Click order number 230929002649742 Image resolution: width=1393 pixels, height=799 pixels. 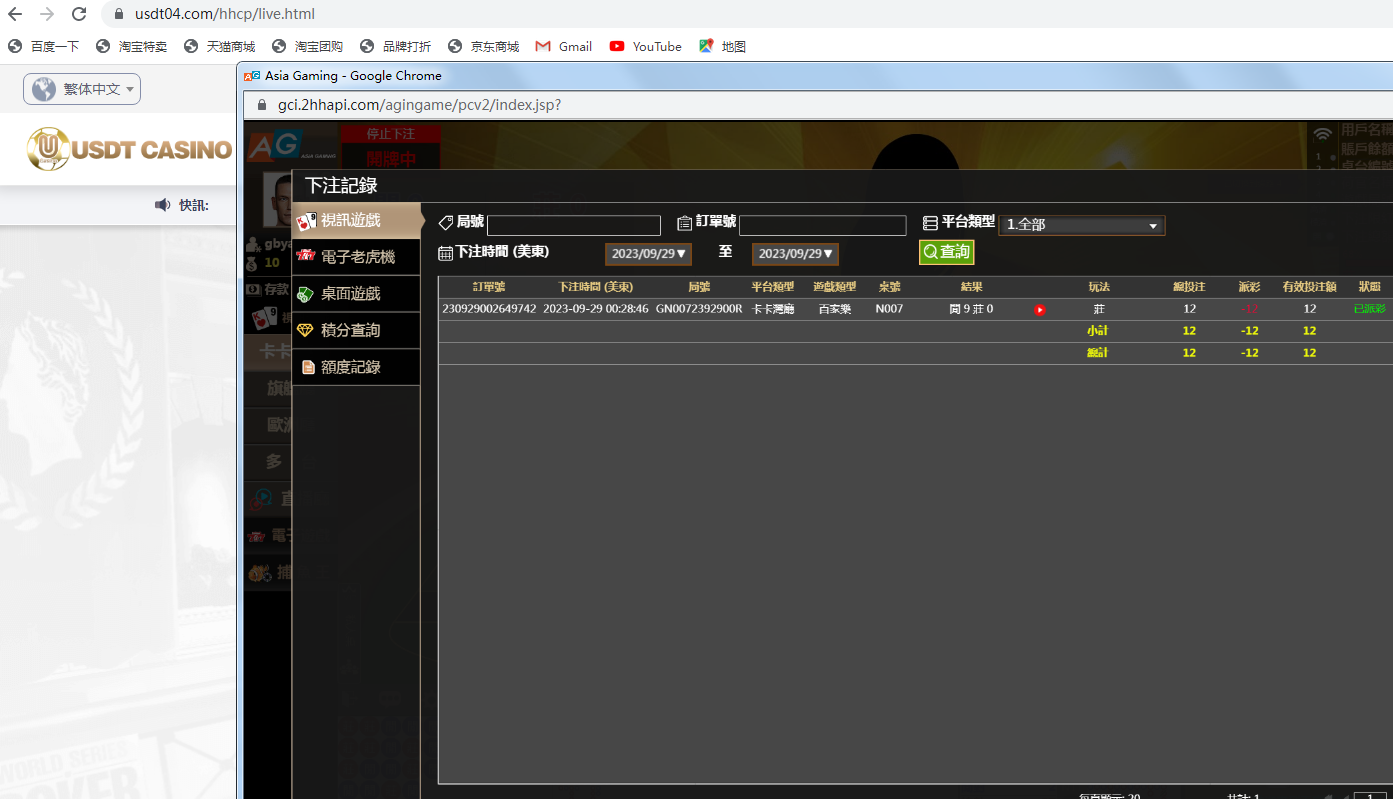489,309
